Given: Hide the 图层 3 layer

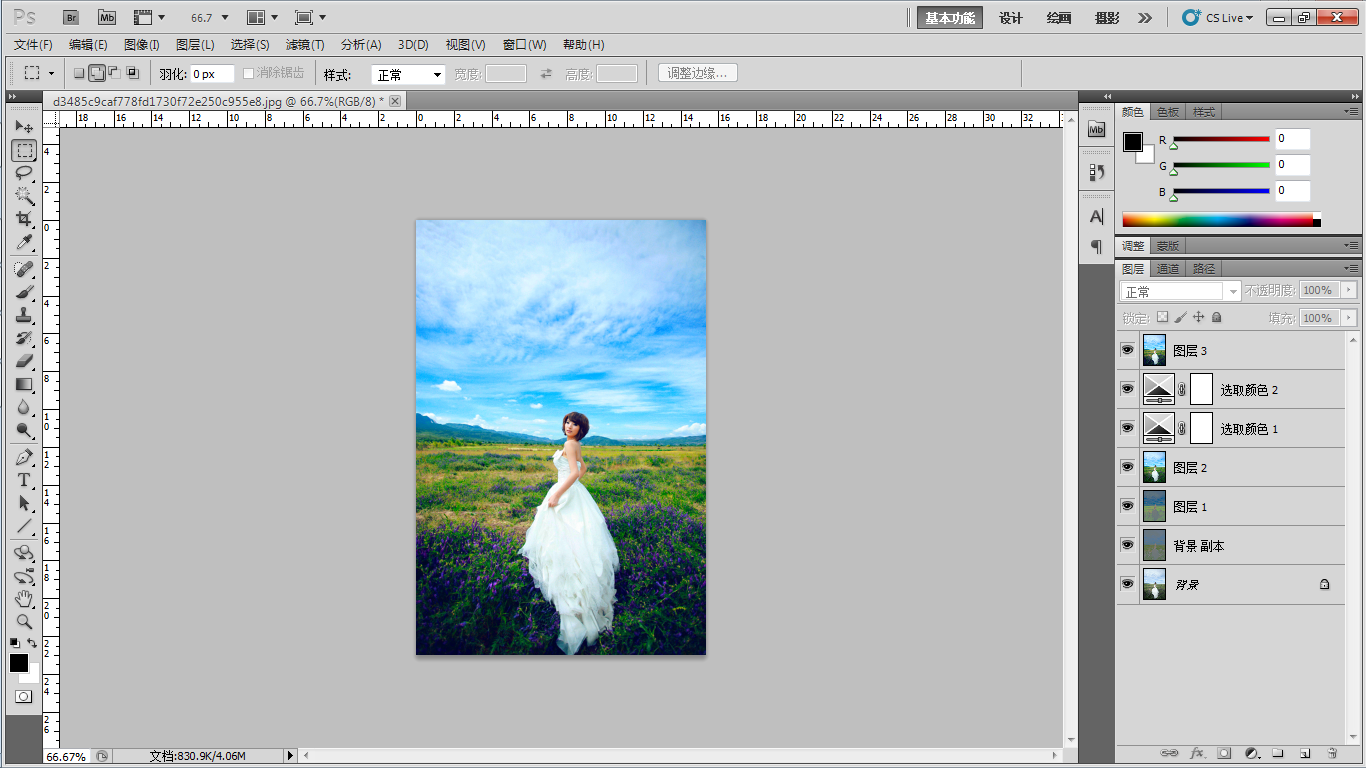Looking at the screenshot, I should (x=1127, y=351).
